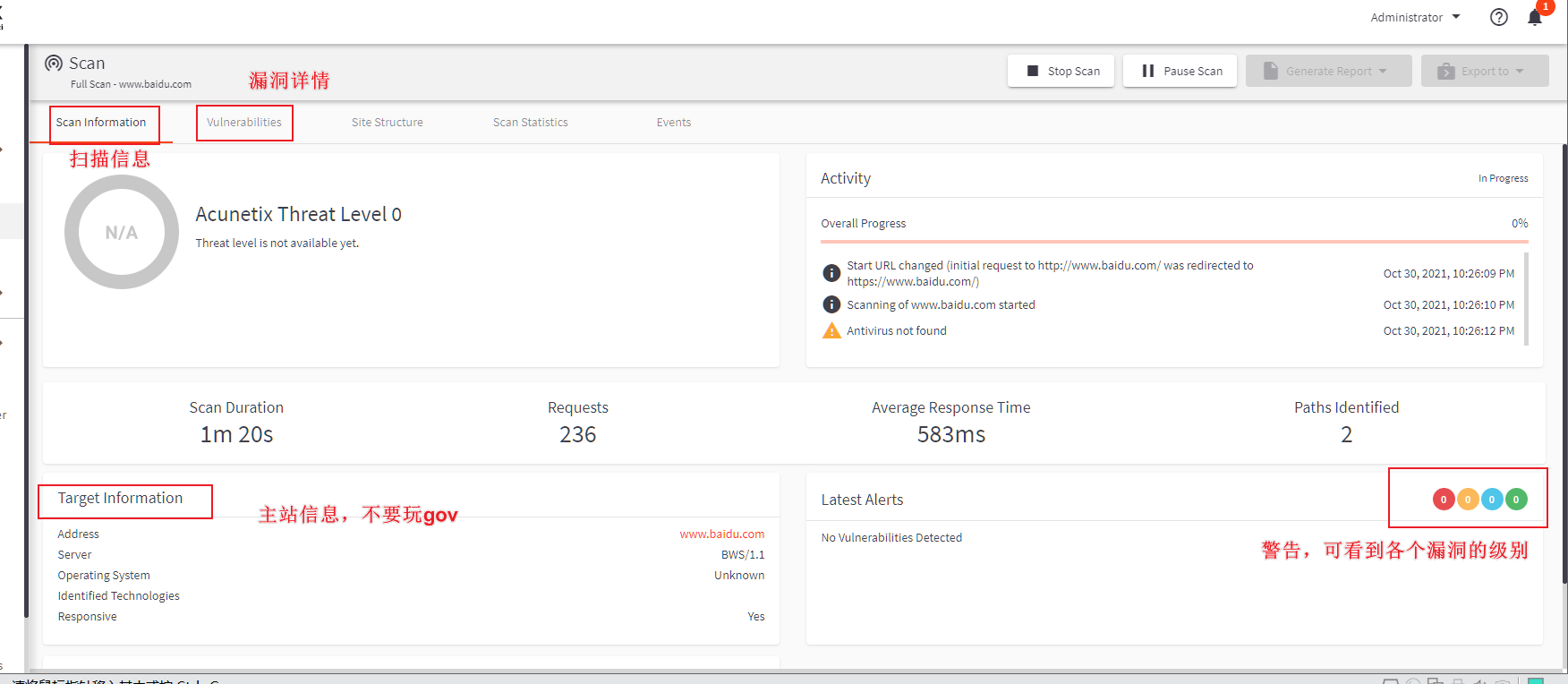Image resolution: width=1568 pixels, height=684 pixels.
Task: Open the Events tab
Action: (x=674, y=123)
